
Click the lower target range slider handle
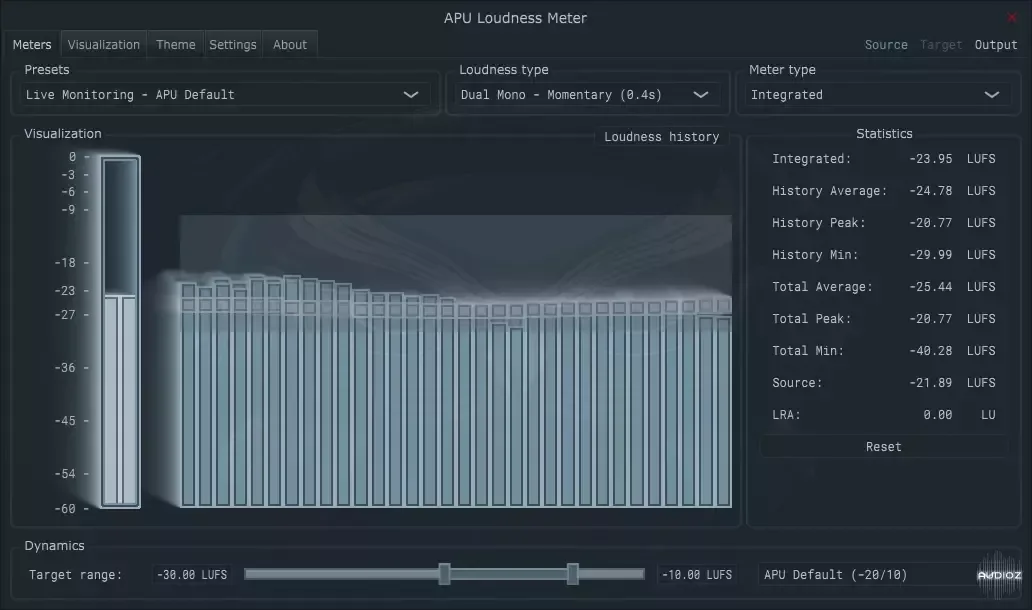point(444,574)
